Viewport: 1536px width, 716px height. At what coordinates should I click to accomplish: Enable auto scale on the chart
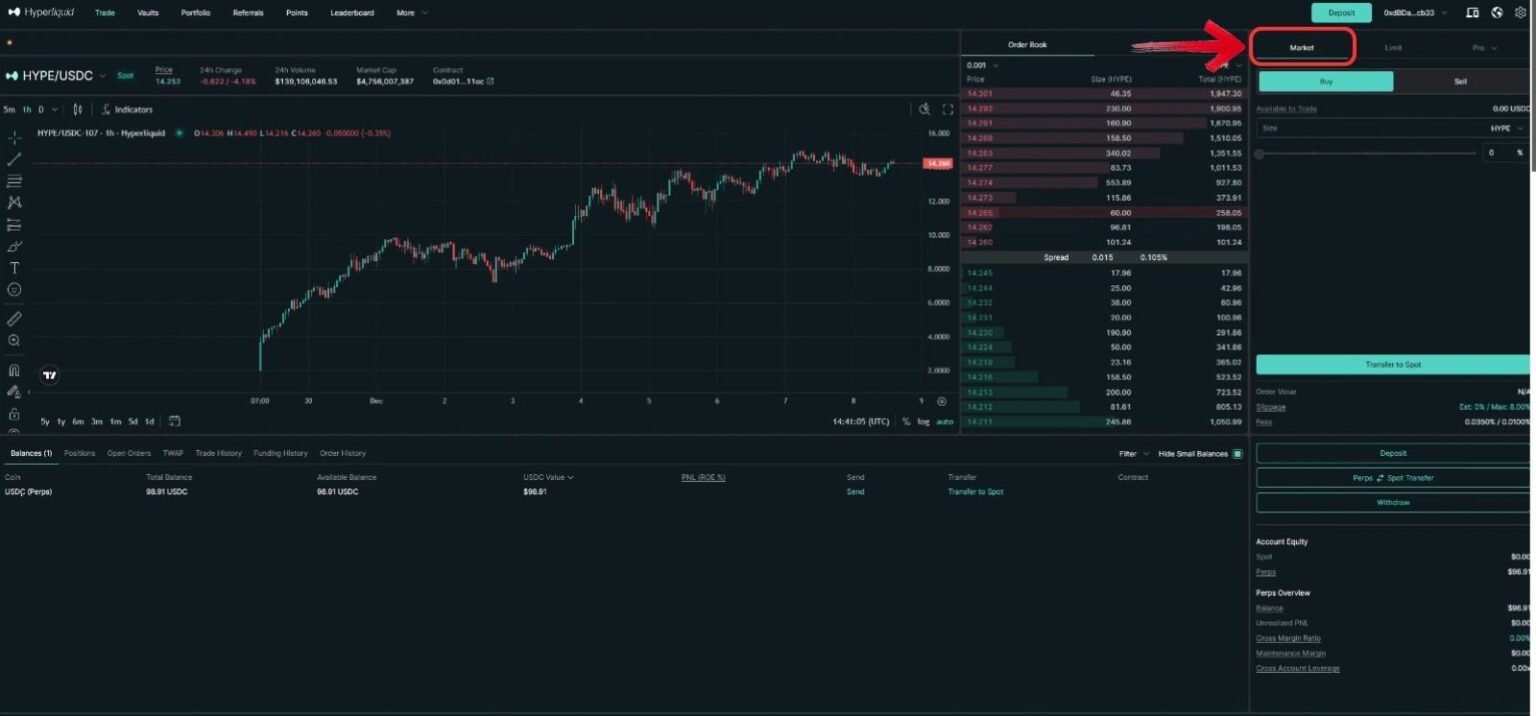pyautogui.click(x=944, y=421)
